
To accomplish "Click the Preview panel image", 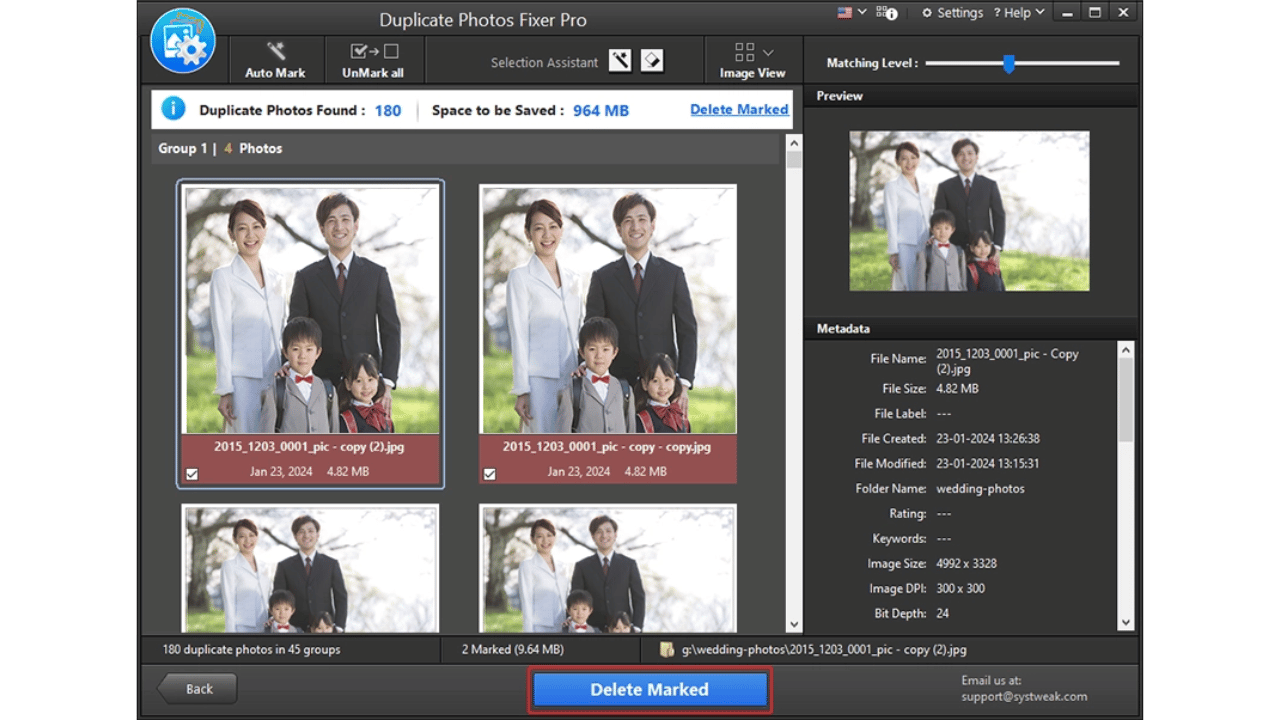I will click(969, 211).
